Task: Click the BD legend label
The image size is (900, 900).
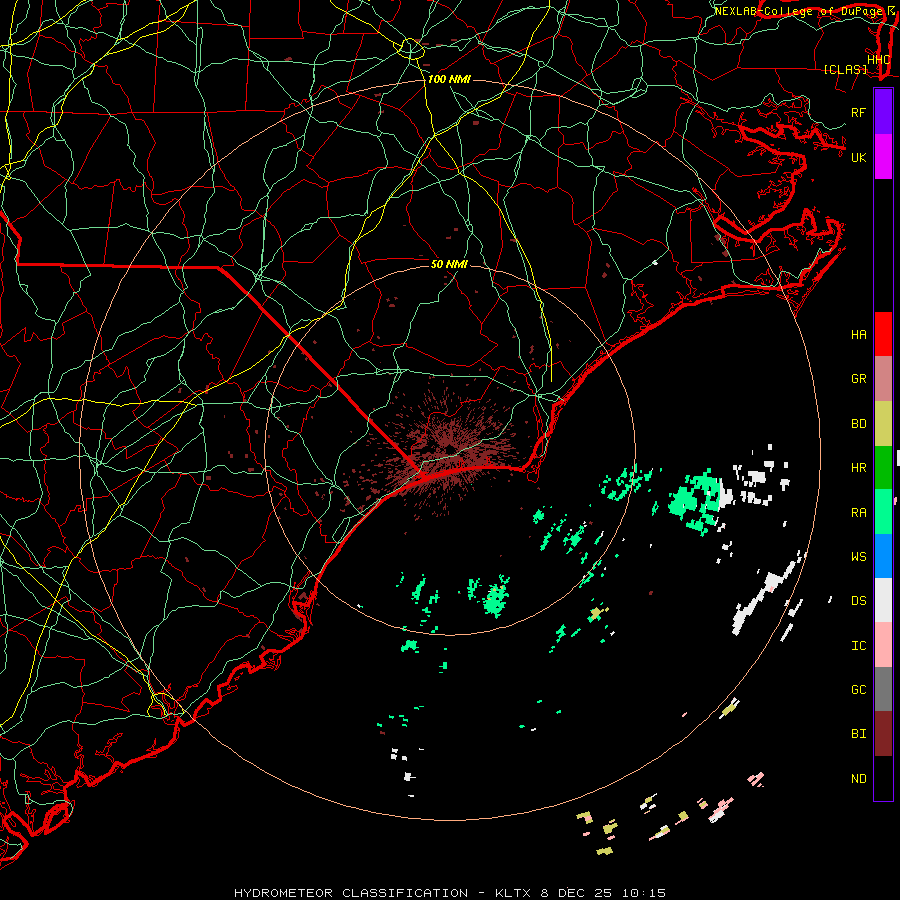Action: 859,424
